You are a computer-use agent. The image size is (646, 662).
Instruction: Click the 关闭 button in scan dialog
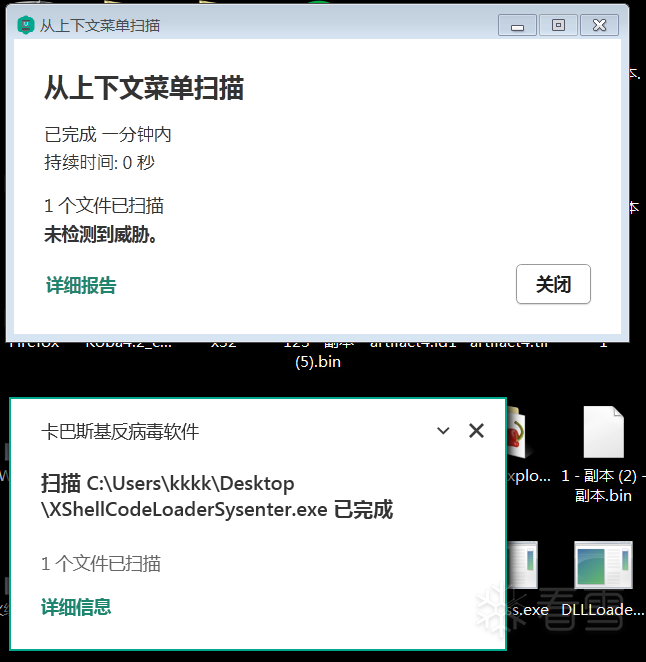tap(553, 284)
